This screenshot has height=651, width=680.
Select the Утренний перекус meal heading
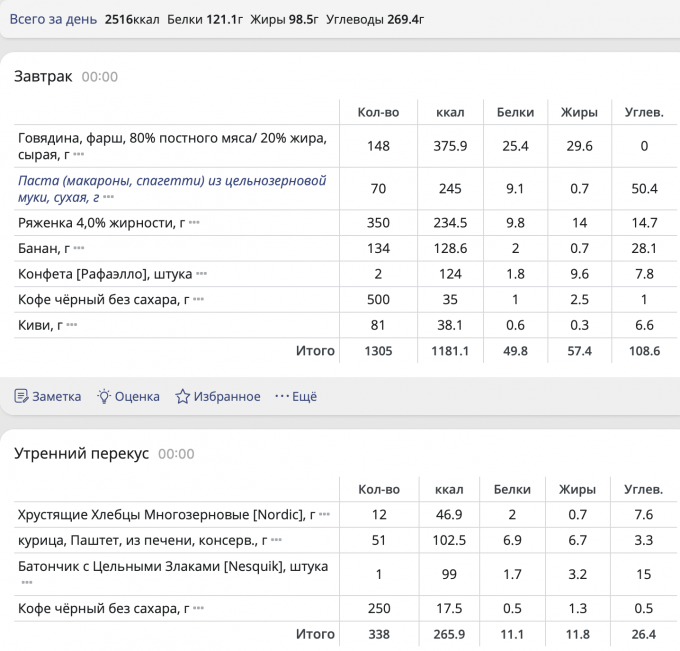[81, 454]
